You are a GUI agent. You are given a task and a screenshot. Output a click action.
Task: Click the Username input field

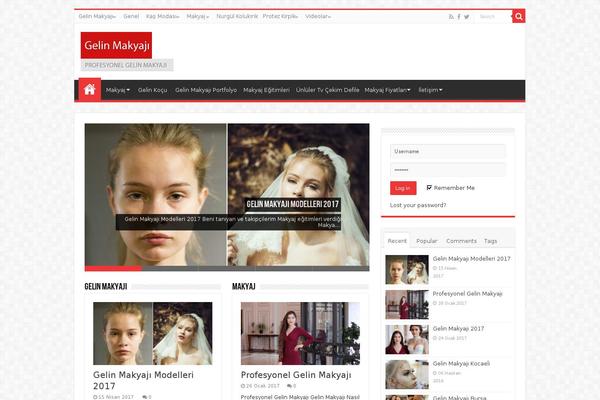pyautogui.click(x=448, y=152)
